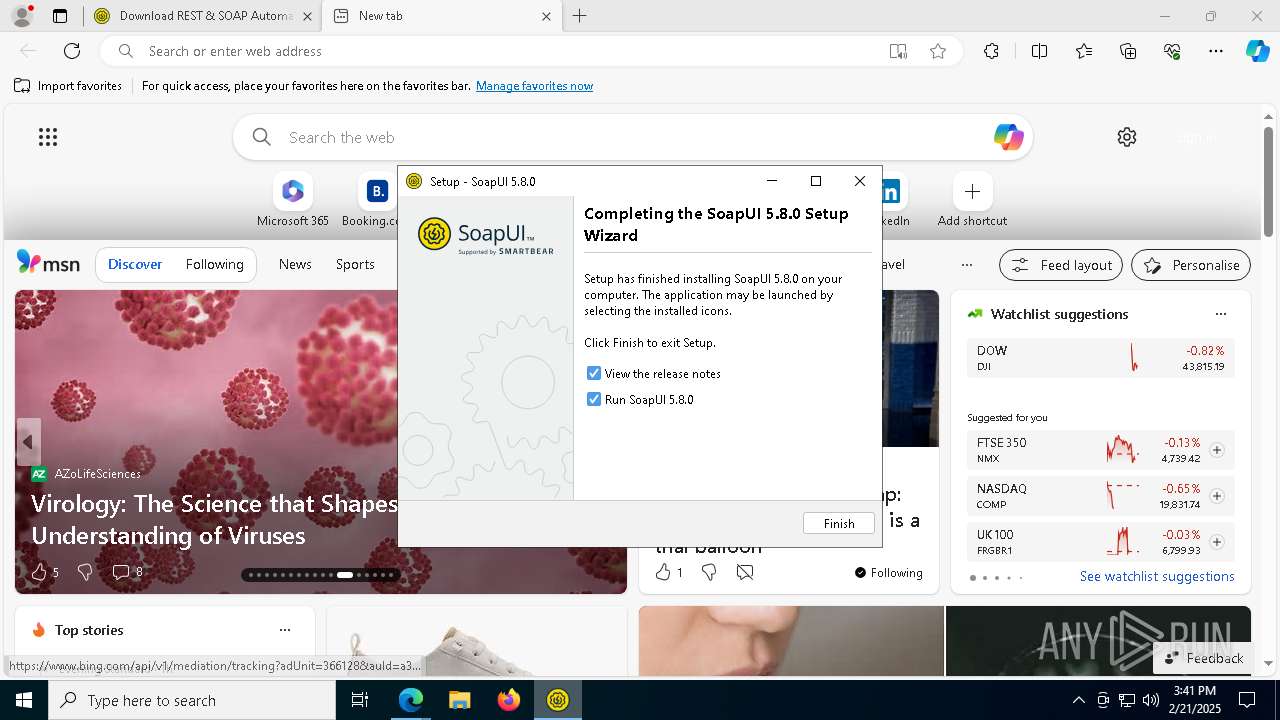1280x720 pixels.
Task: Select Discover tab in MSN feed
Action: [135, 264]
